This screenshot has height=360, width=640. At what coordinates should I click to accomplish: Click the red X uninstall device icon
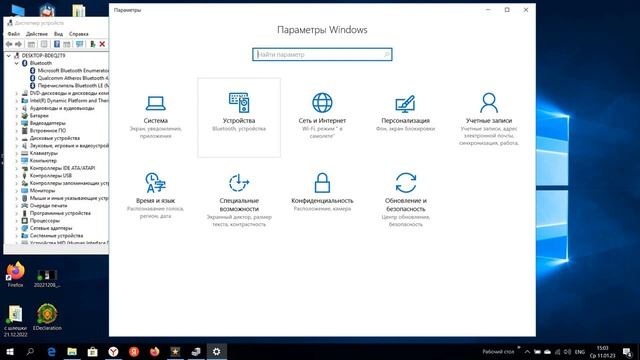click(102, 44)
